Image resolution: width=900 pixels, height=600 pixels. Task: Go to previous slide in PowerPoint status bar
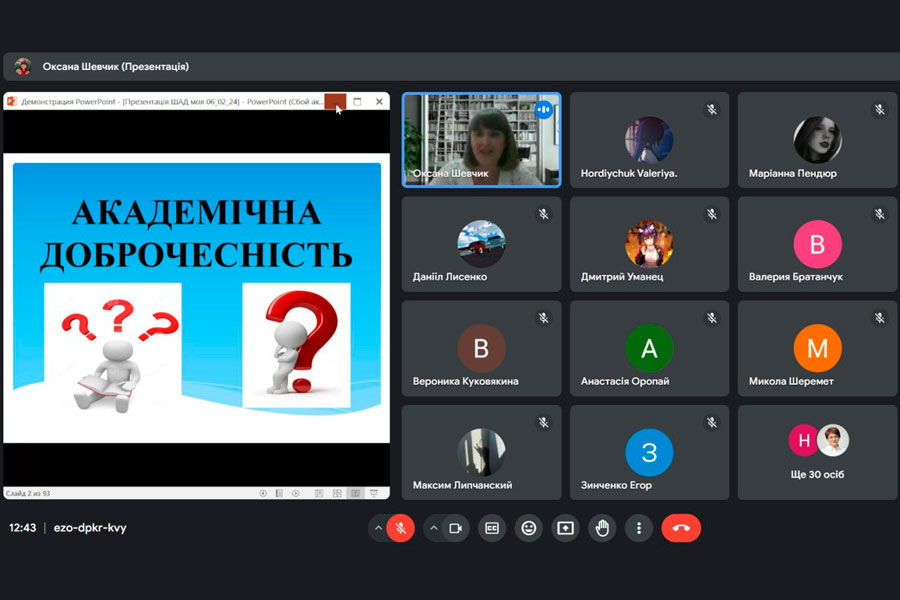[x=263, y=493]
